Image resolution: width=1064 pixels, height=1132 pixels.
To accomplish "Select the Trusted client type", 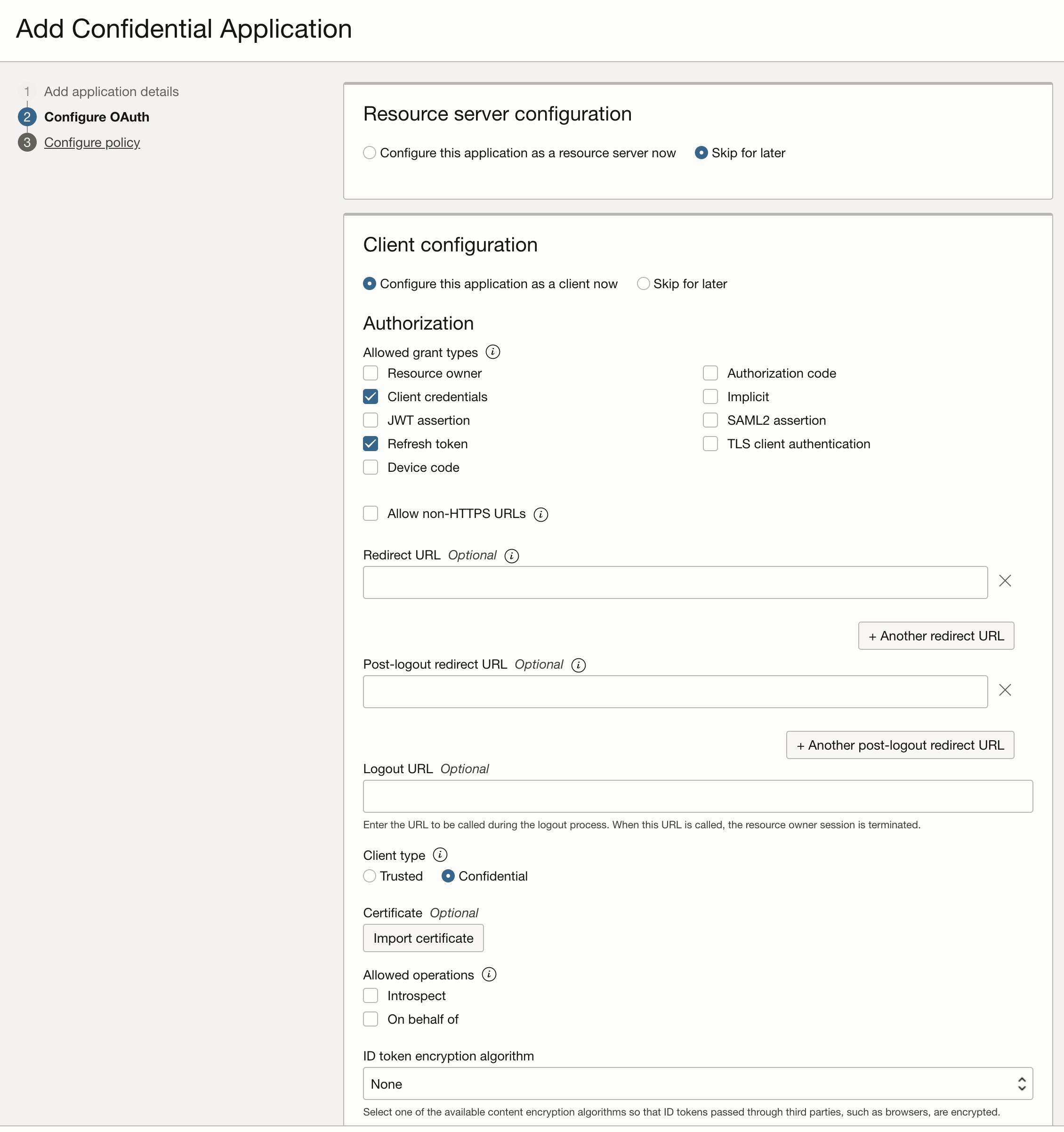I will (370, 876).
